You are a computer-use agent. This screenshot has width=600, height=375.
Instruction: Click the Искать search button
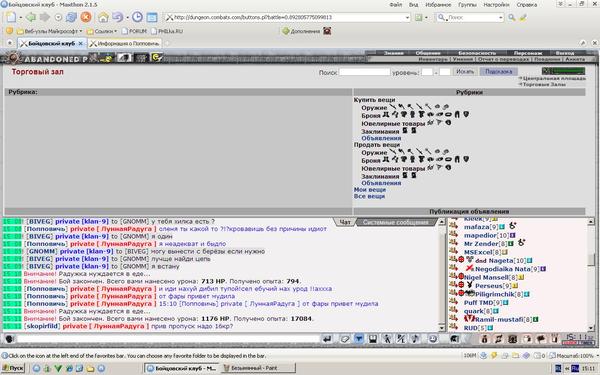pyautogui.click(x=465, y=72)
